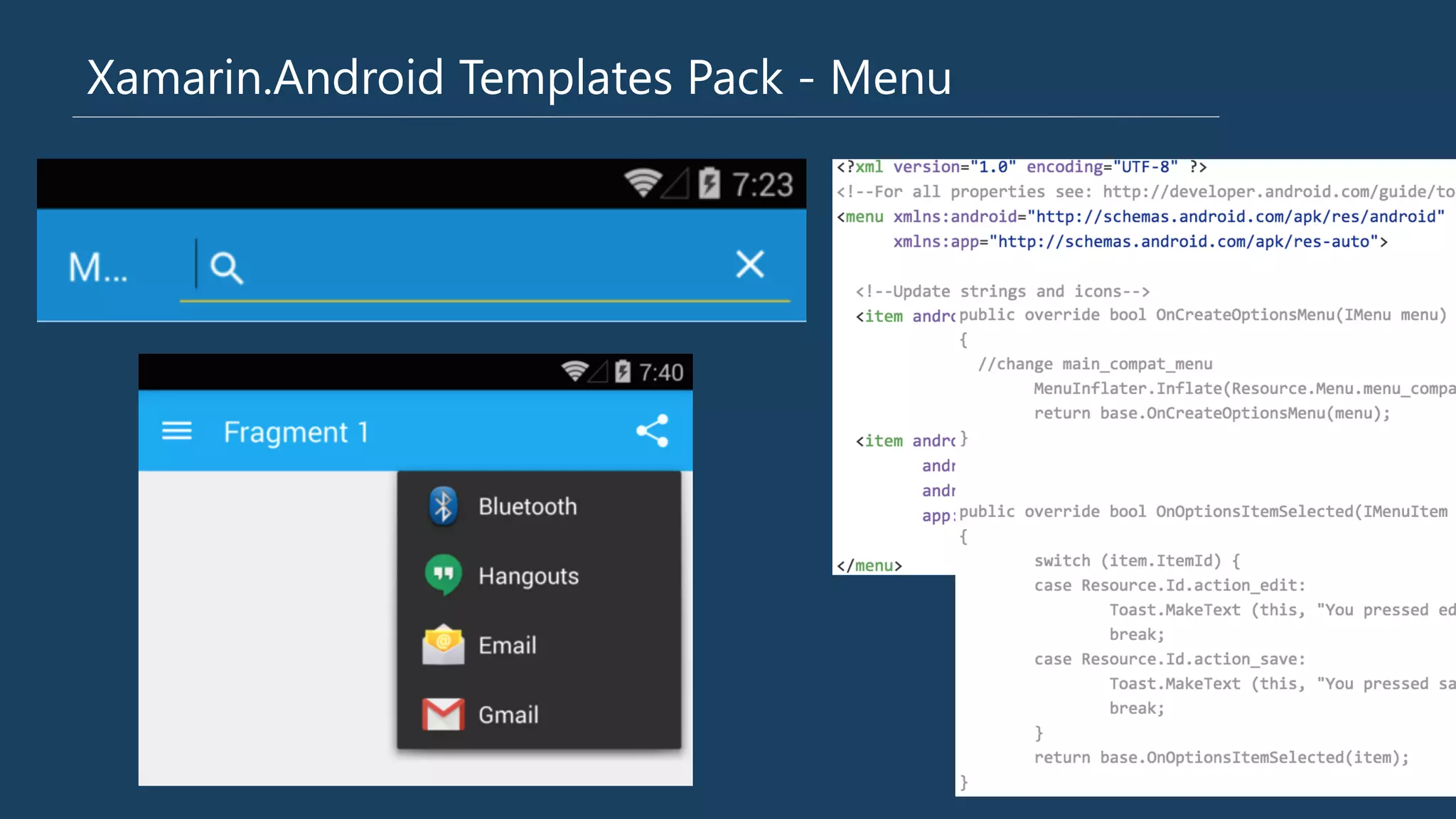Click the closing </menu> tag
This screenshot has height=819, width=1456.
coord(869,566)
